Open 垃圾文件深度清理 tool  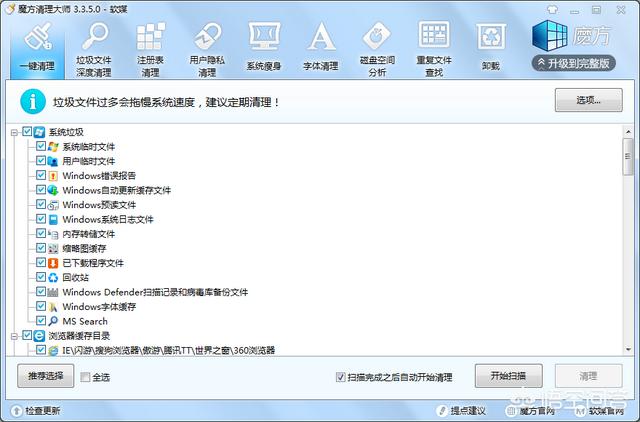[x=93, y=49]
